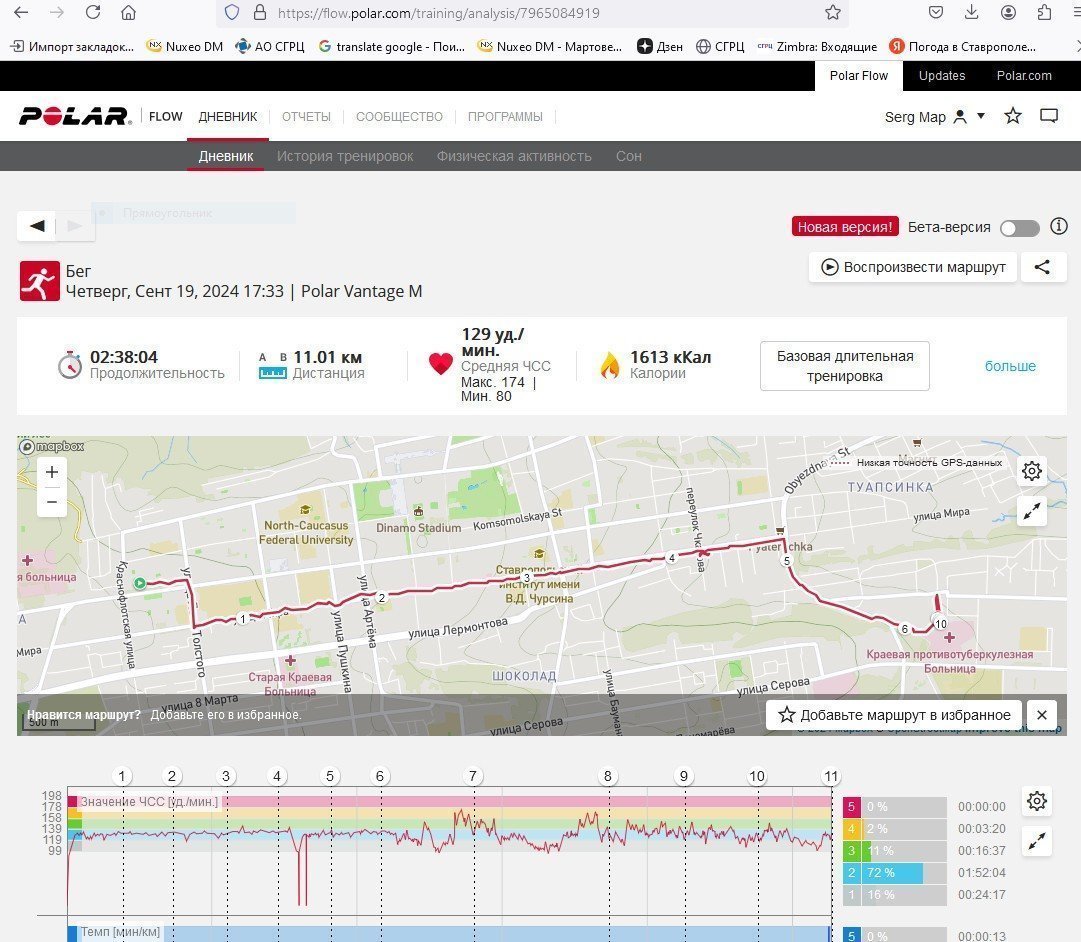This screenshot has width=1081, height=942.
Task: Open the favorites star icon next to Serg Map
Action: [1013, 116]
